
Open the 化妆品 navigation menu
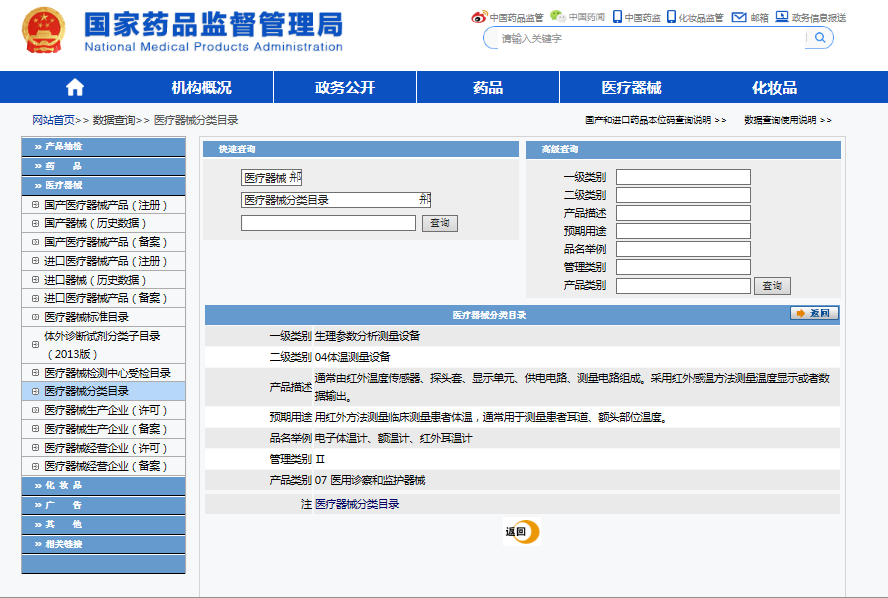[x=774, y=88]
